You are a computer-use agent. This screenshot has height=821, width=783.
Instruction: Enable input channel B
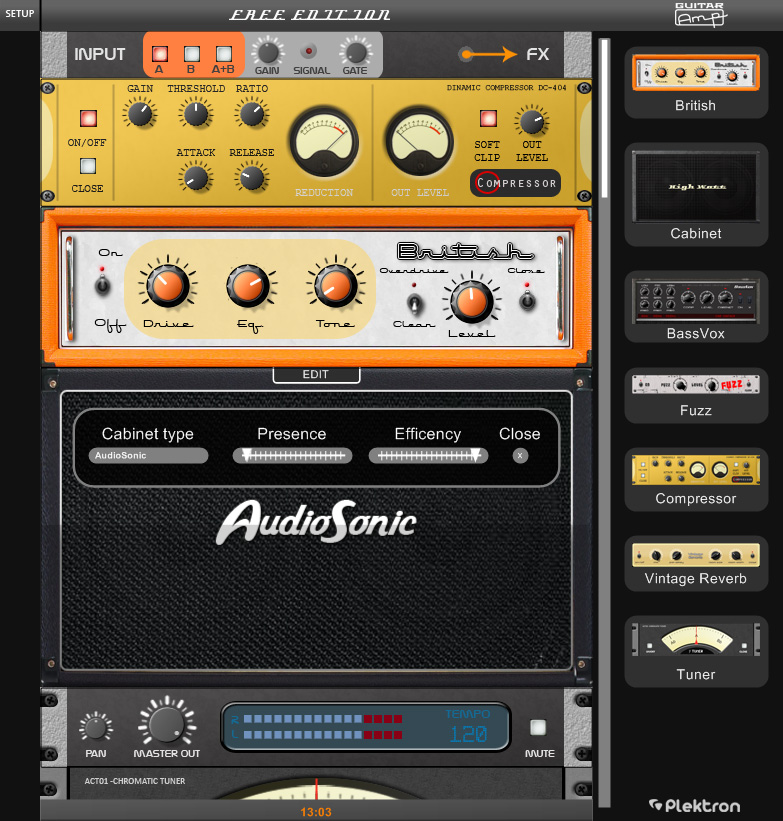coord(191,54)
